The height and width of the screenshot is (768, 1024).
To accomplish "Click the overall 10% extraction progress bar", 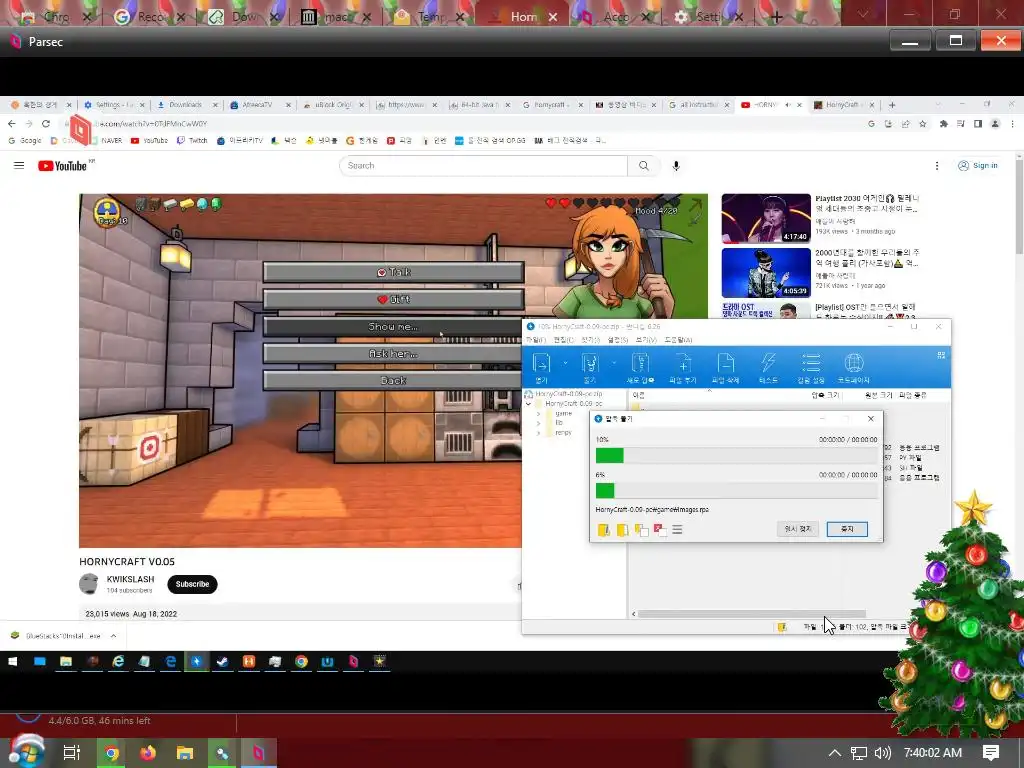I will coord(737,455).
